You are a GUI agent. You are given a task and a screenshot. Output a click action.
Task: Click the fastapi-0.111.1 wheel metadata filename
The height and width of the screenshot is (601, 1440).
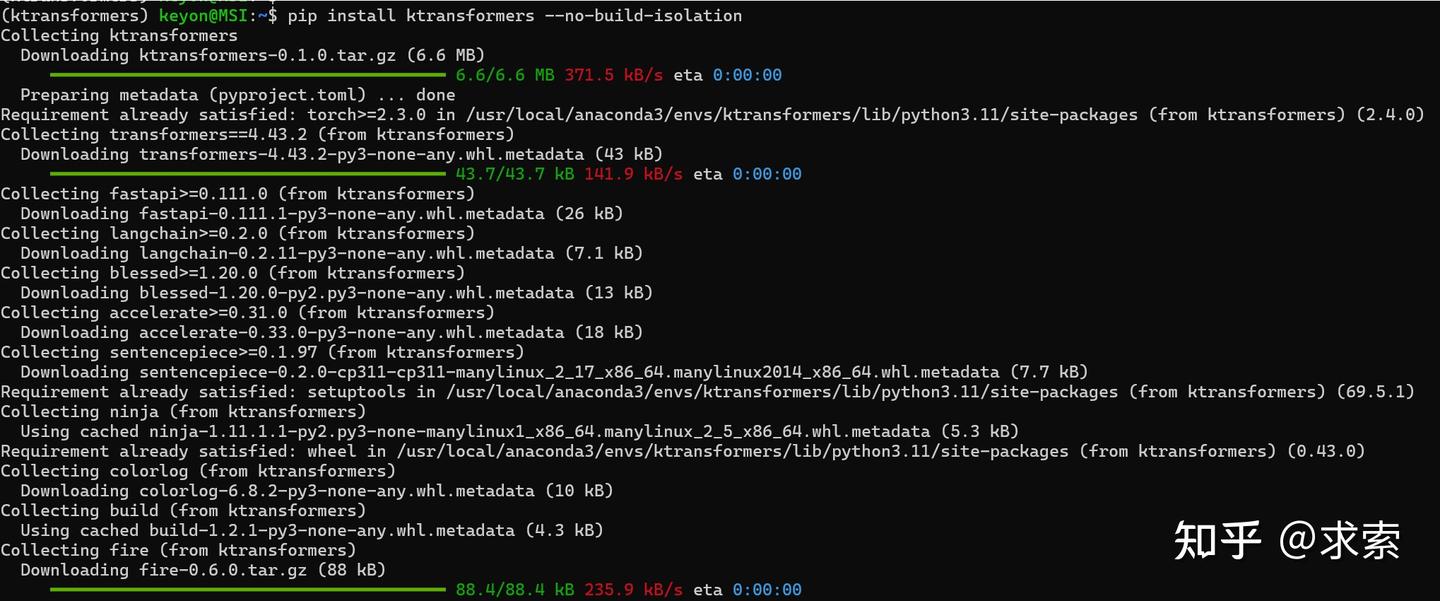342,213
